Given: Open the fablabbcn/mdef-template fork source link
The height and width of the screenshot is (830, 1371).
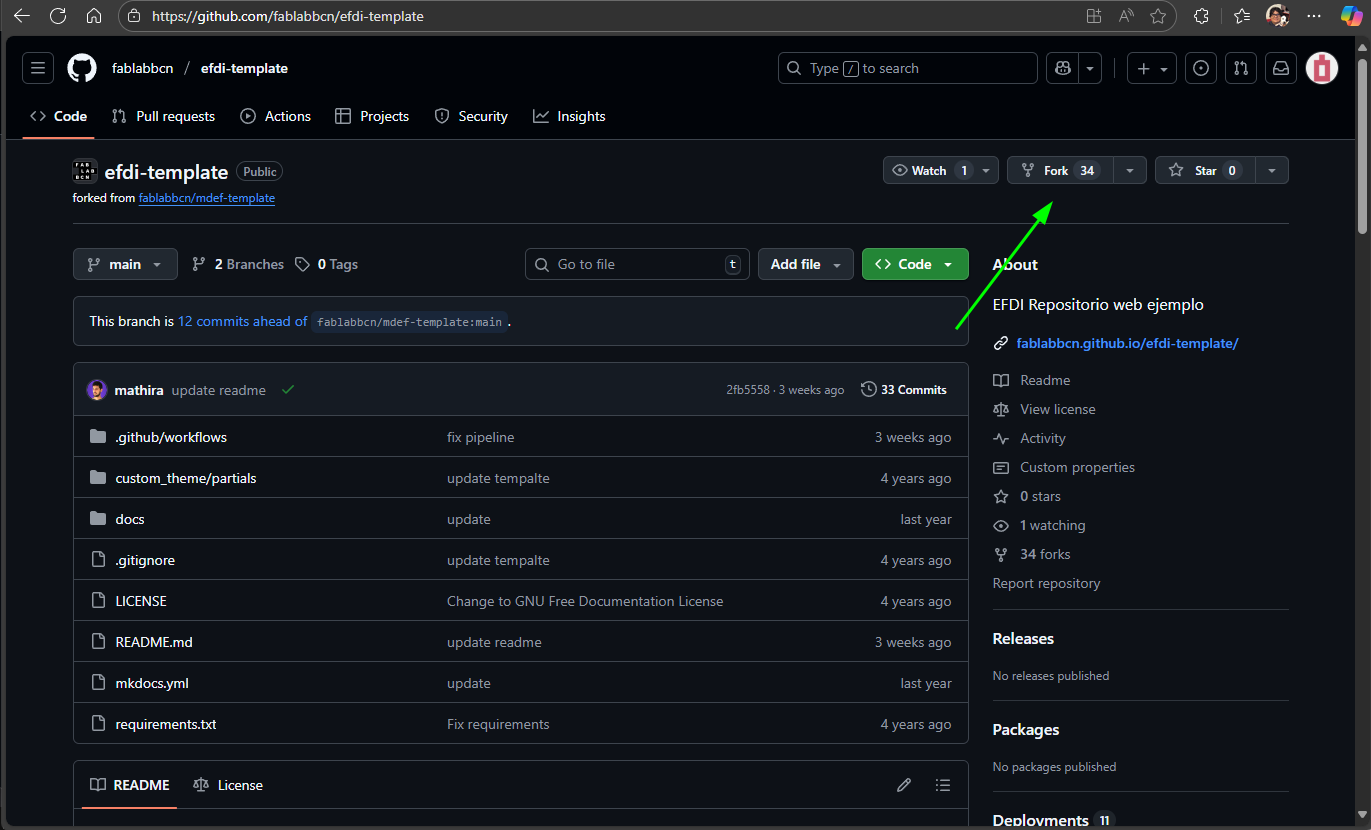Looking at the screenshot, I should point(206,198).
